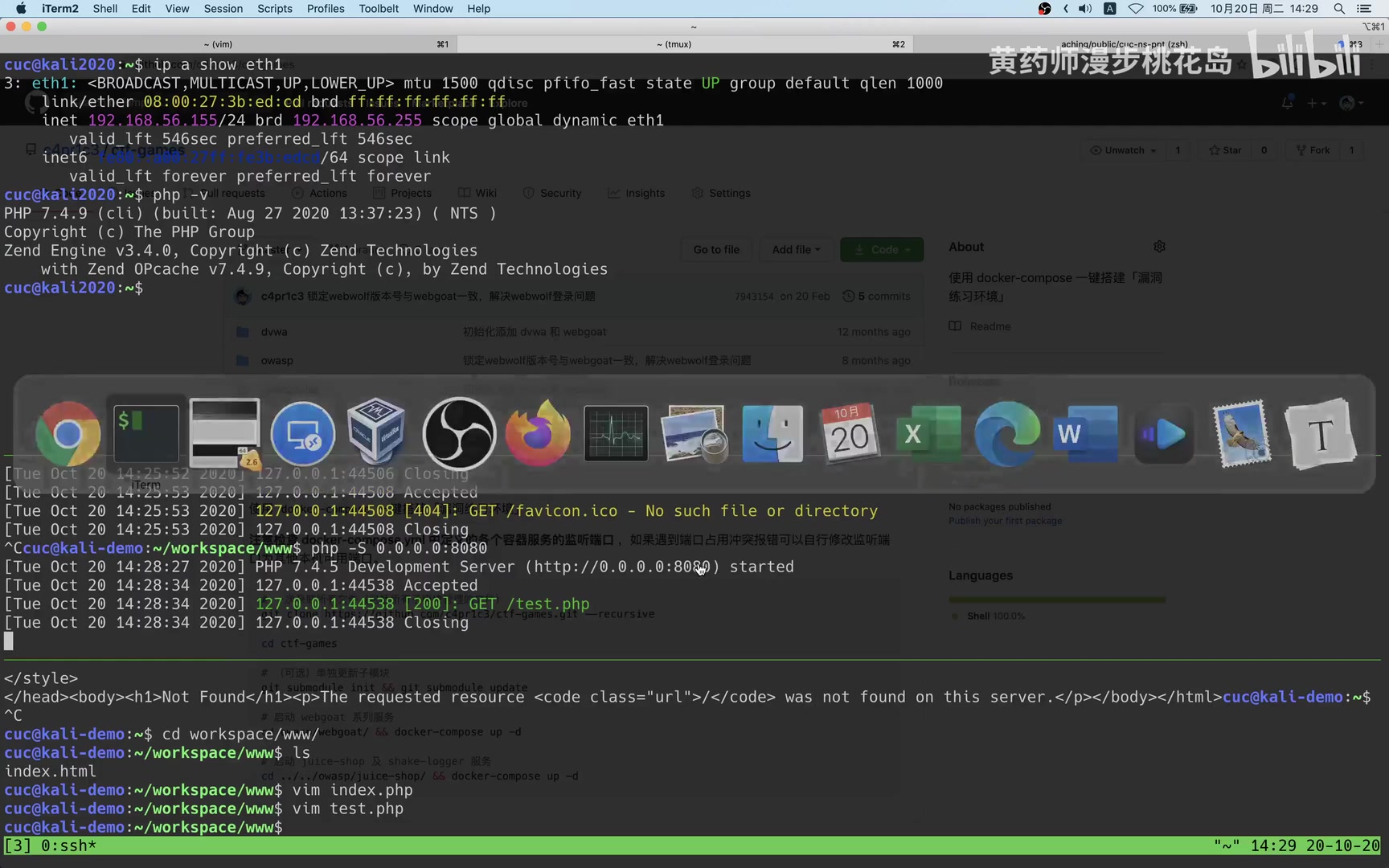
Task: Select Excel in the app switcher
Action: pyautogui.click(x=929, y=434)
